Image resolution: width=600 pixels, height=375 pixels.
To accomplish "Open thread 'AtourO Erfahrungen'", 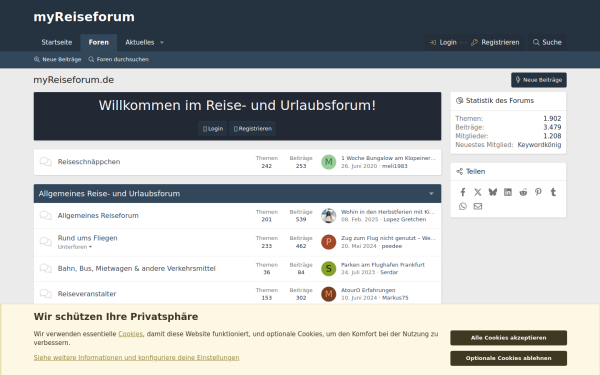I will (x=368, y=290).
